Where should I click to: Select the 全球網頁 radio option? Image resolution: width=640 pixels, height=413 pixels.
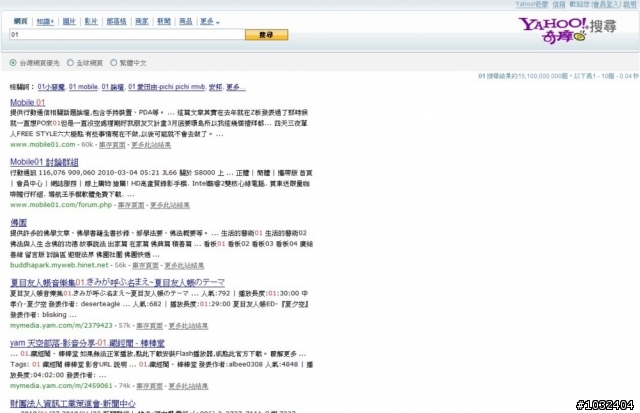70,63
